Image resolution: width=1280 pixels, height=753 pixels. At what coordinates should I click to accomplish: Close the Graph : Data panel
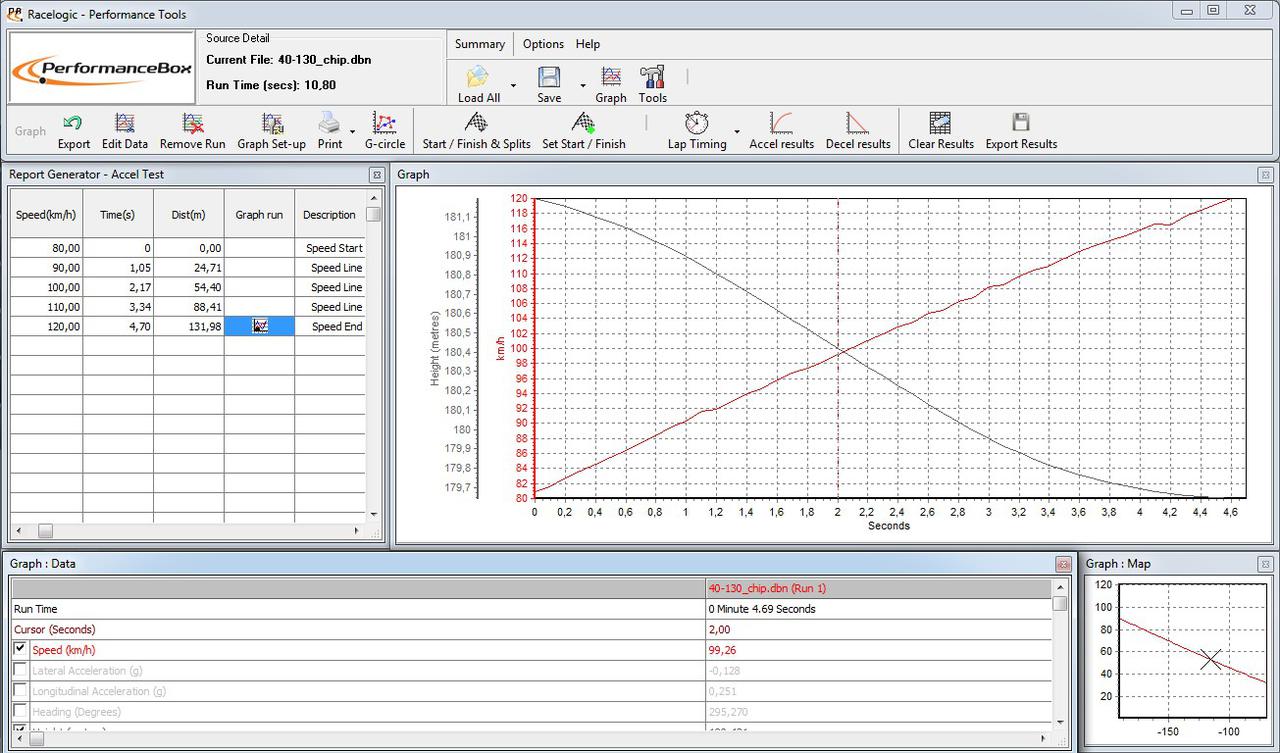[x=1063, y=564]
